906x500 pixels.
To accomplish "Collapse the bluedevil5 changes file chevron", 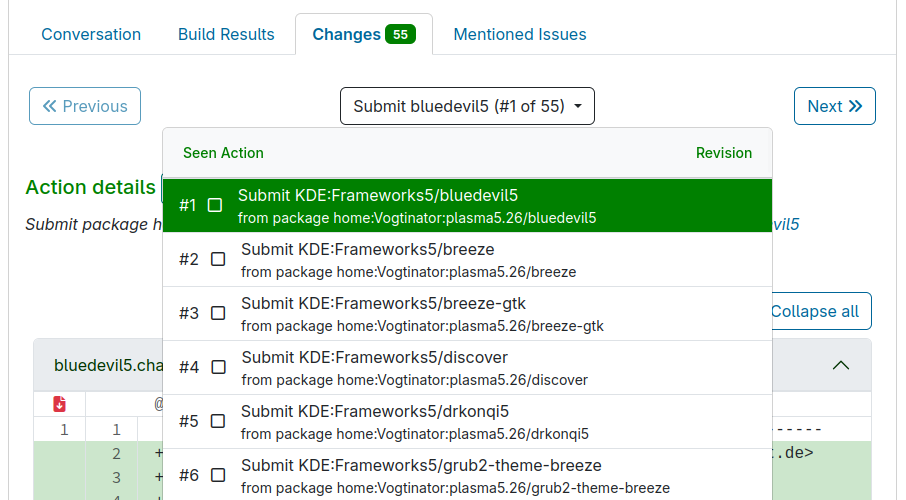I will 841,365.
